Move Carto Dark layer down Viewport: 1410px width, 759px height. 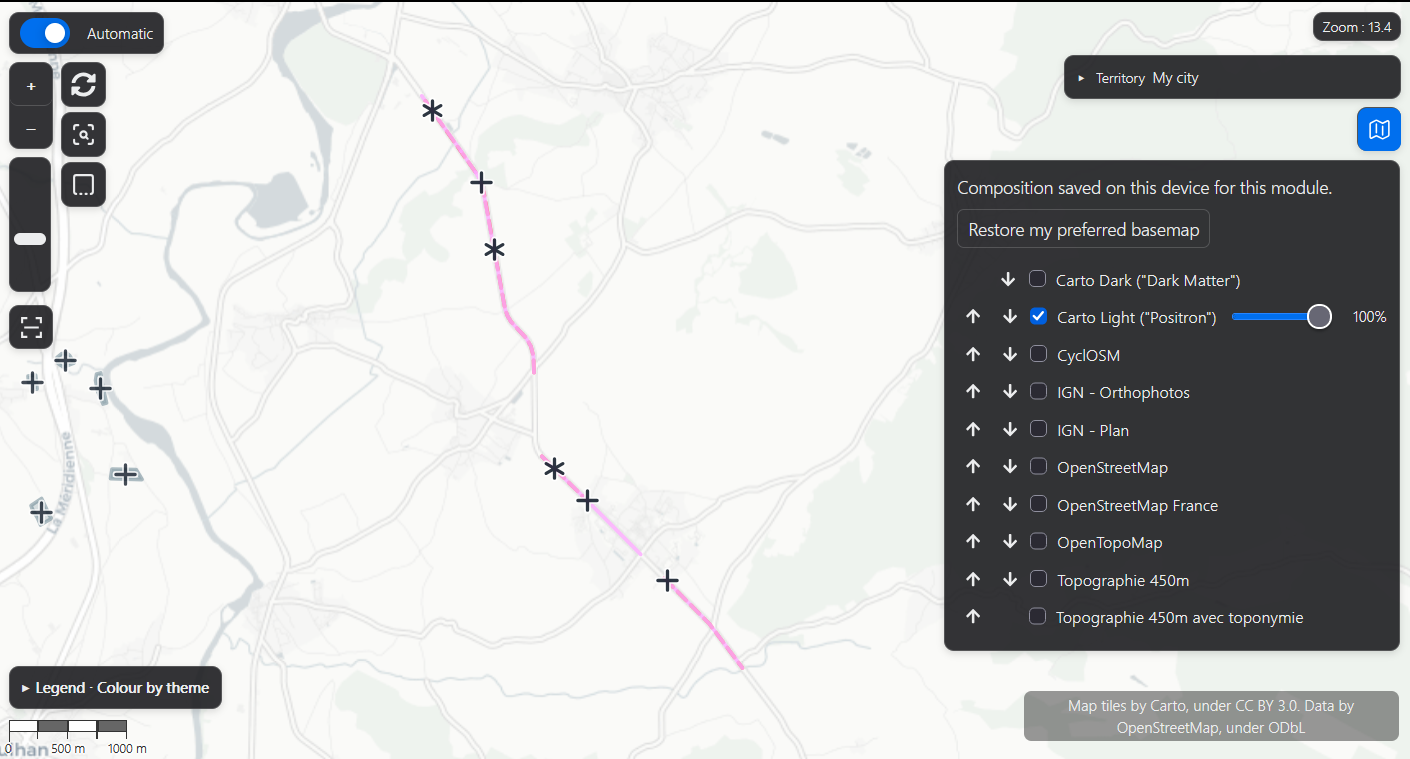click(x=1009, y=280)
